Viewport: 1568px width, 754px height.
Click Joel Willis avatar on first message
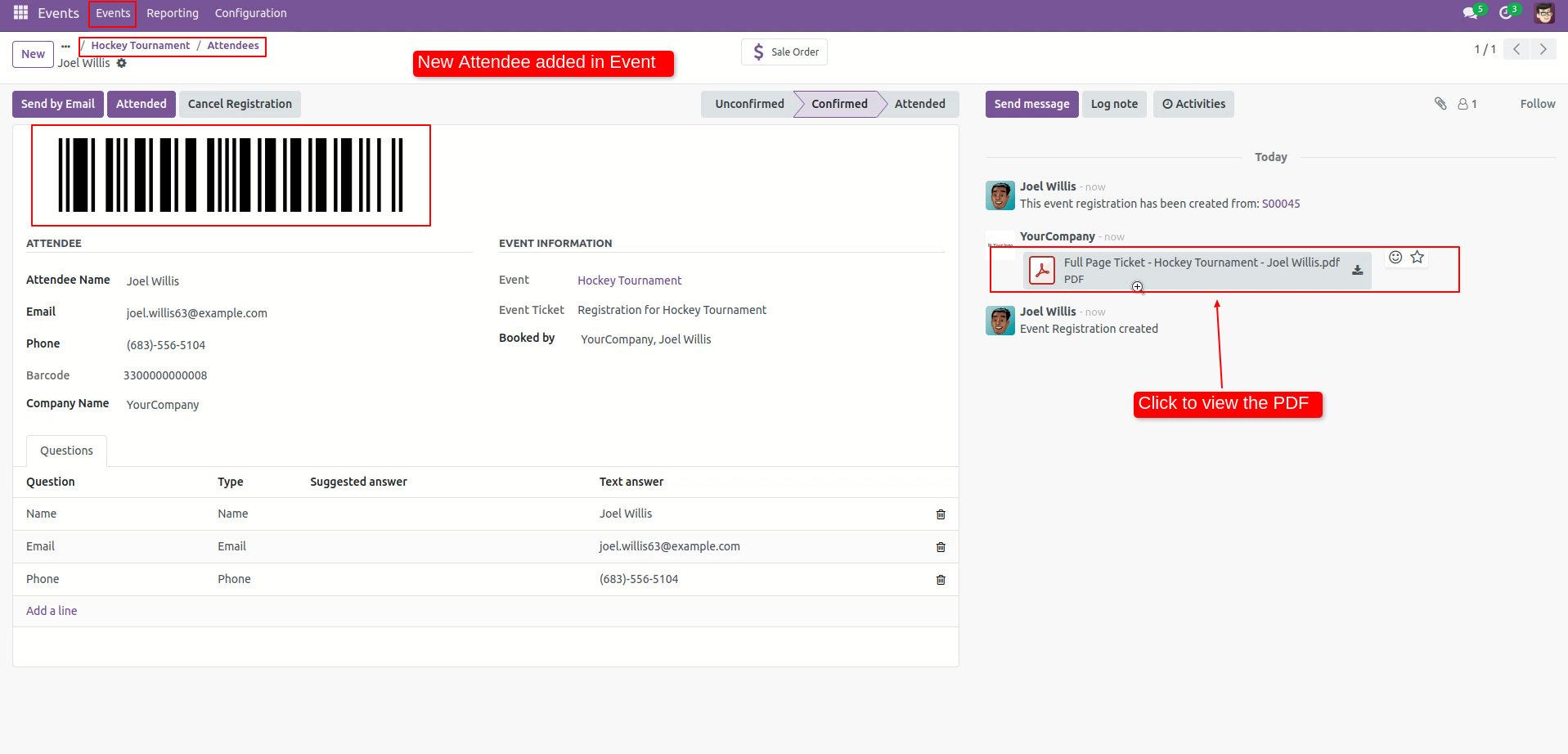[x=1000, y=195]
